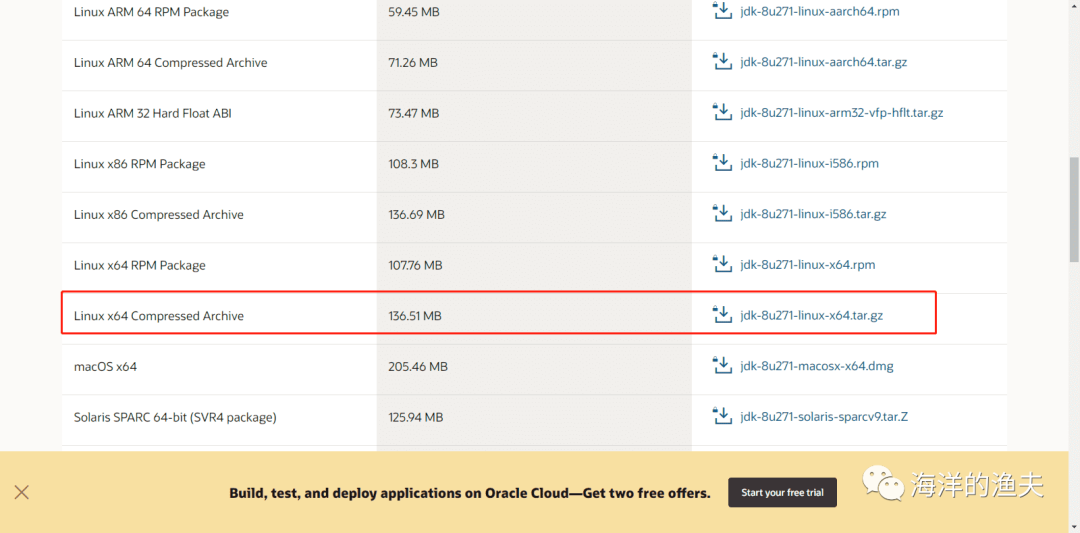Screen dimensions: 1080x533
Task: Click download icon for jdk-8u271-linux-x64.tar.gz
Action: click(x=722, y=315)
